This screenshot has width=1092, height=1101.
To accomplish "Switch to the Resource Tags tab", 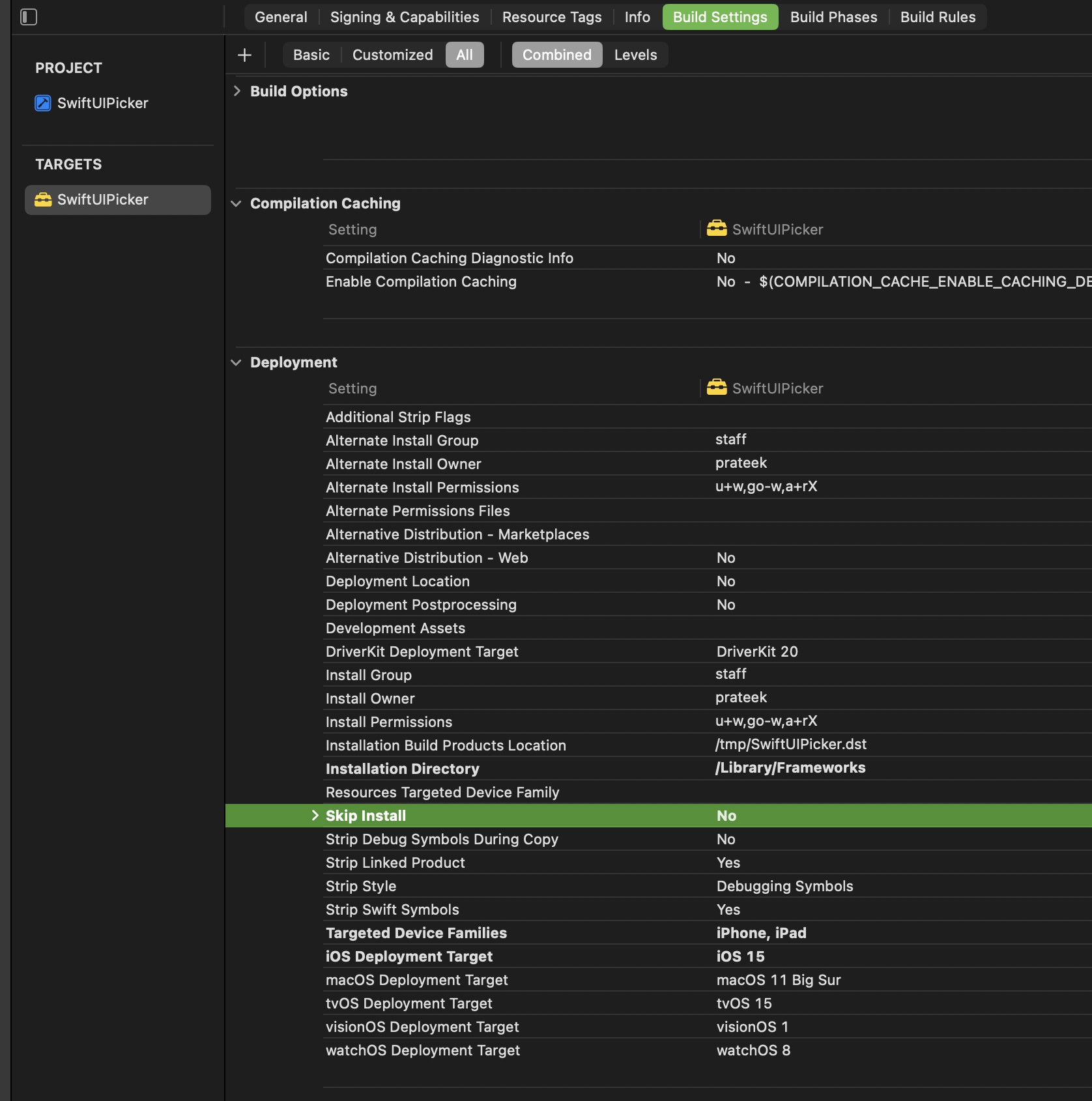I will point(552,17).
